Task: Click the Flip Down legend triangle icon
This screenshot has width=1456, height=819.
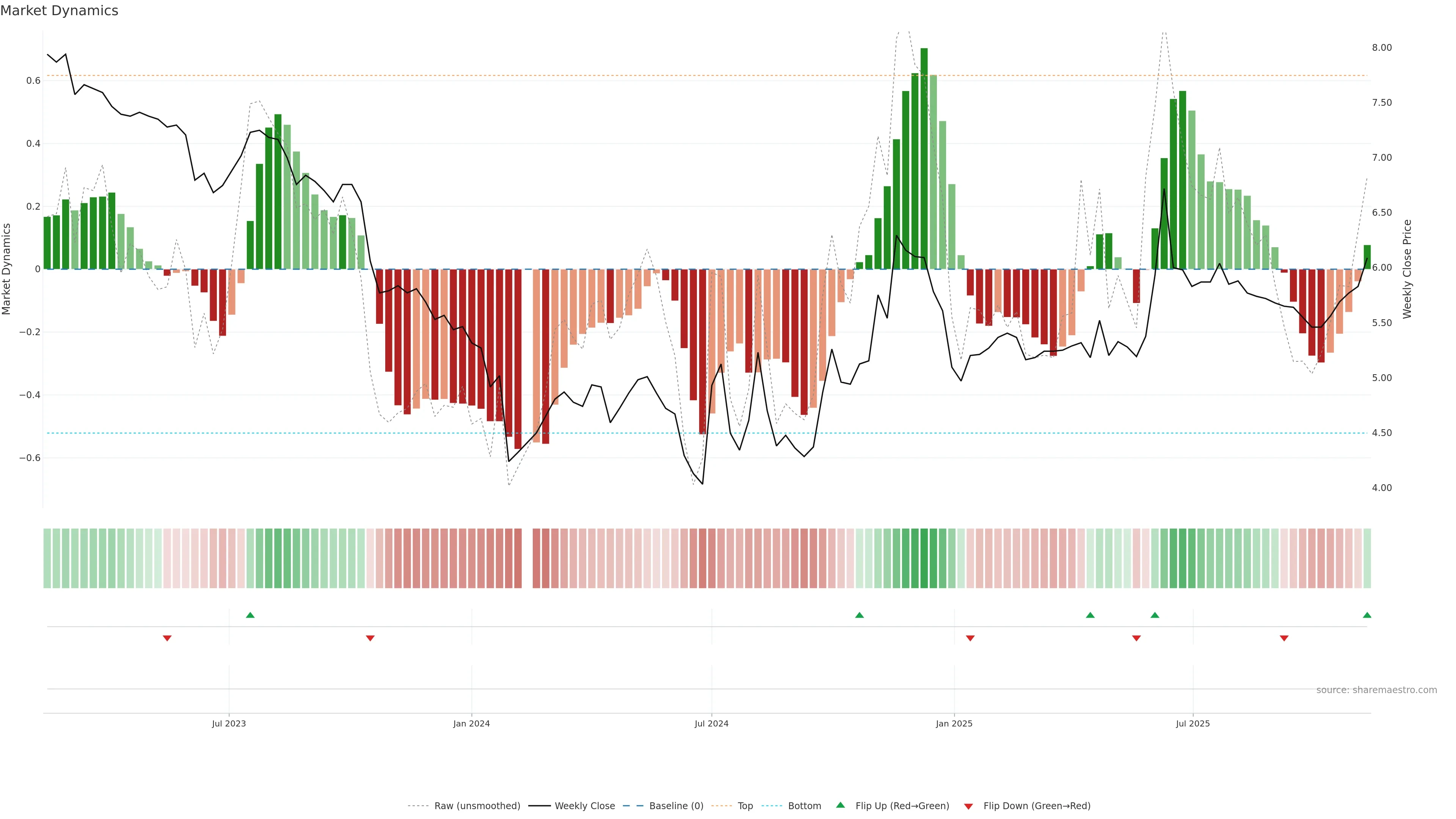Action: point(968,806)
